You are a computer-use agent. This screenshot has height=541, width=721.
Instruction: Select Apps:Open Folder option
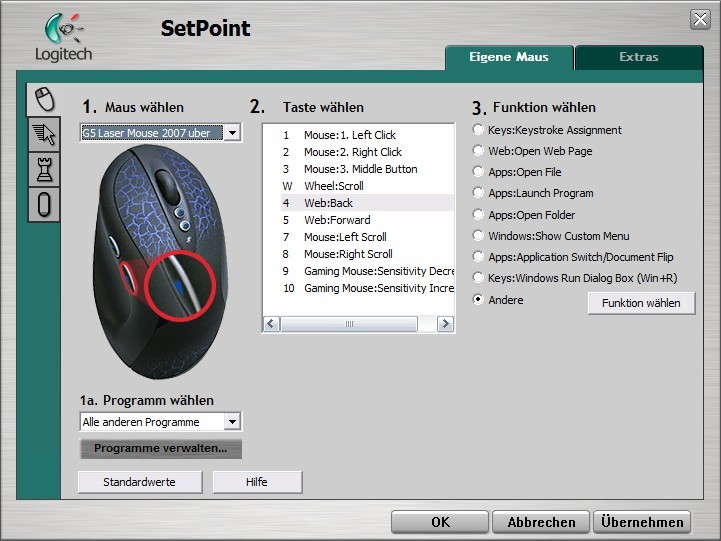coord(524,215)
